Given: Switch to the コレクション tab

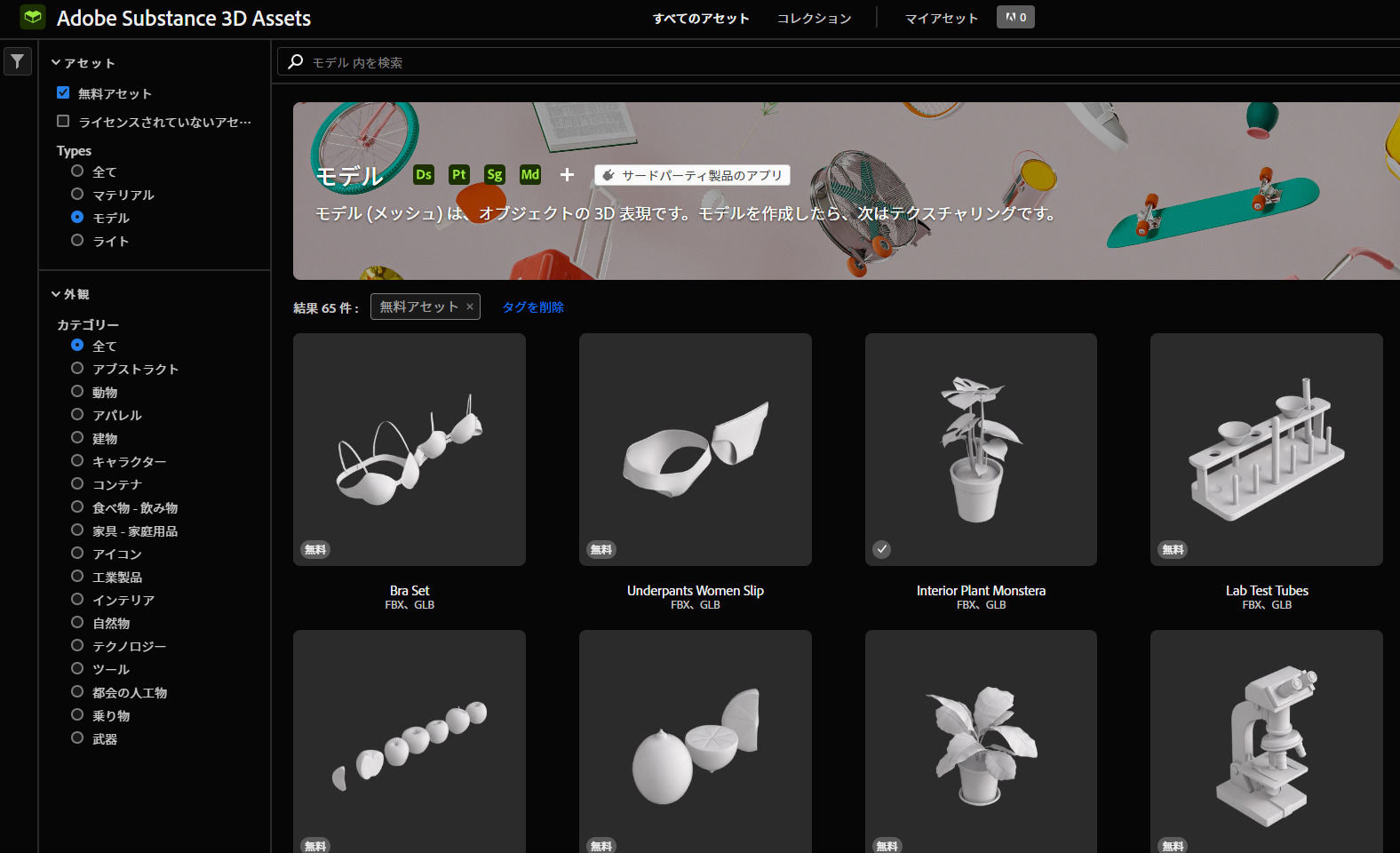Looking at the screenshot, I should [x=814, y=19].
